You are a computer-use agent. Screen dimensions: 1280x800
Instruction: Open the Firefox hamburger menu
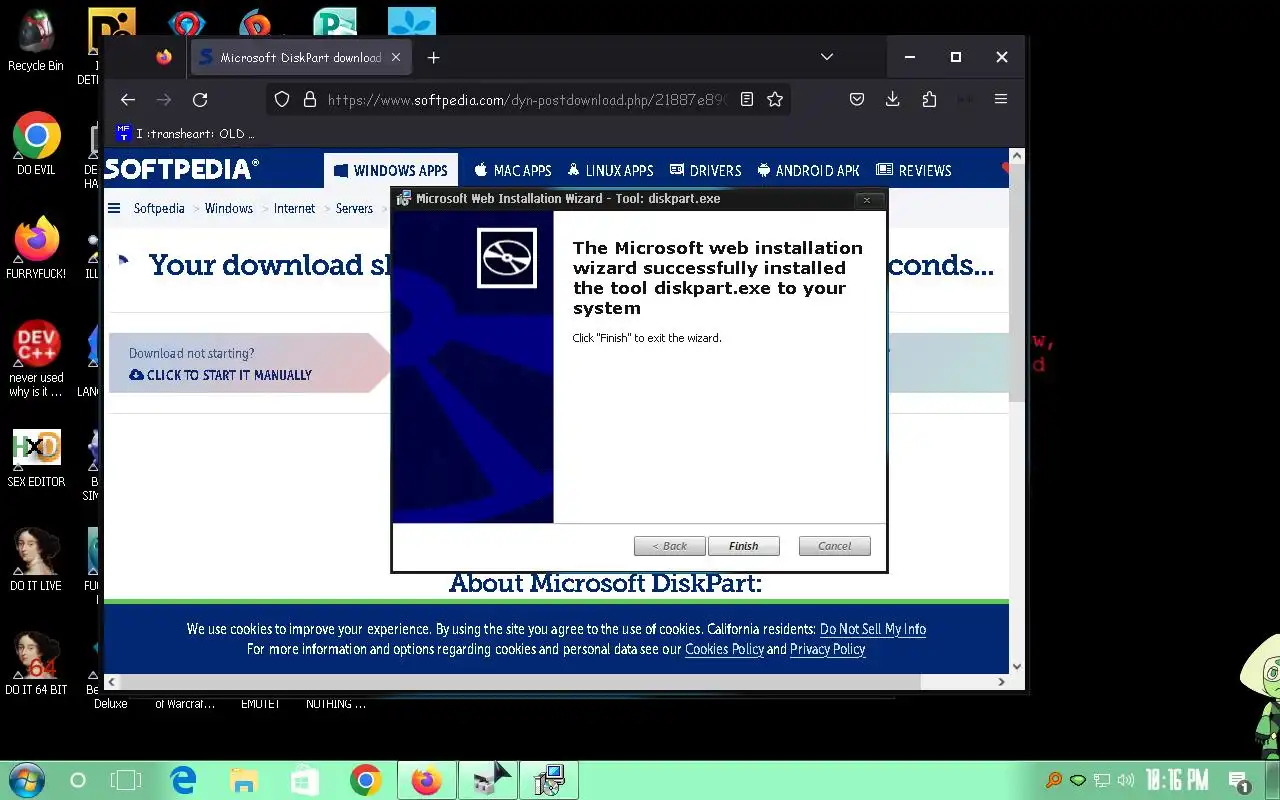click(x=1001, y=99)
